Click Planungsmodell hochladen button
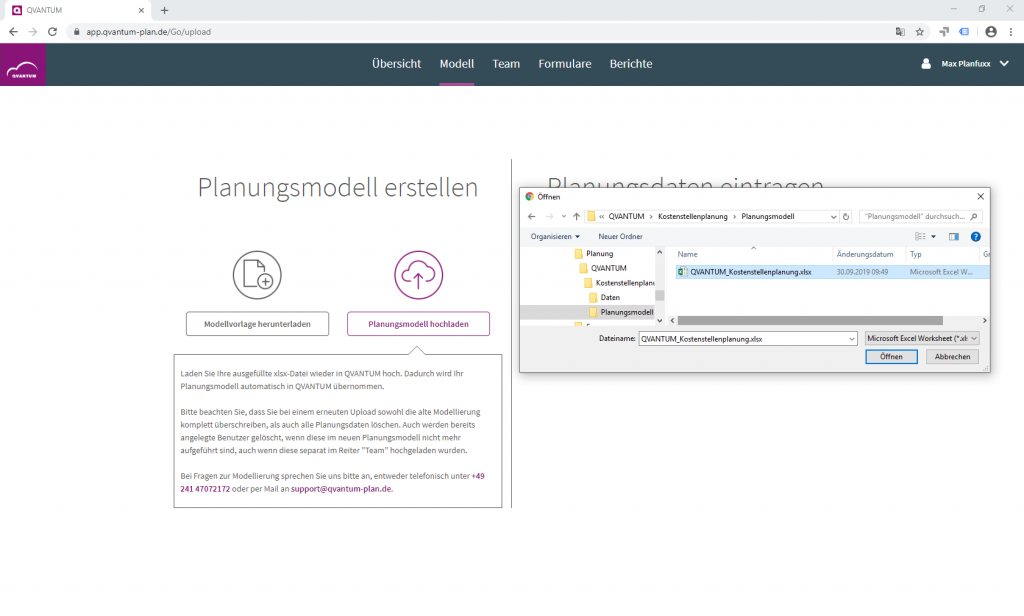1024x616 pixels. coord(419,324)
